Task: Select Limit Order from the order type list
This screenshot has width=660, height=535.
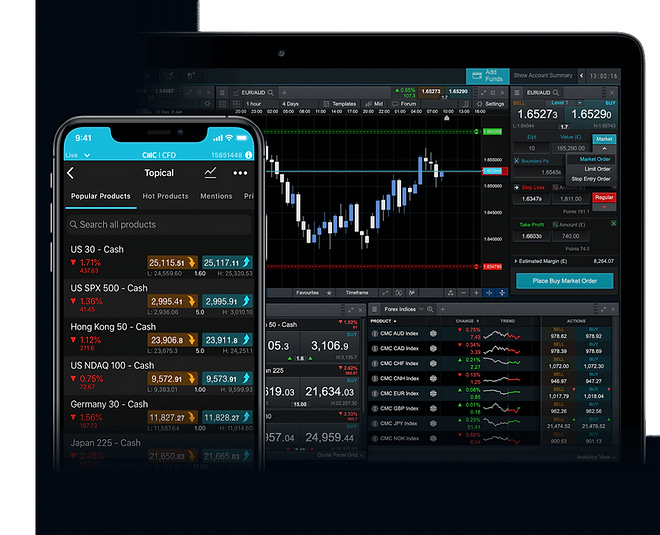Action: [595, 169]
